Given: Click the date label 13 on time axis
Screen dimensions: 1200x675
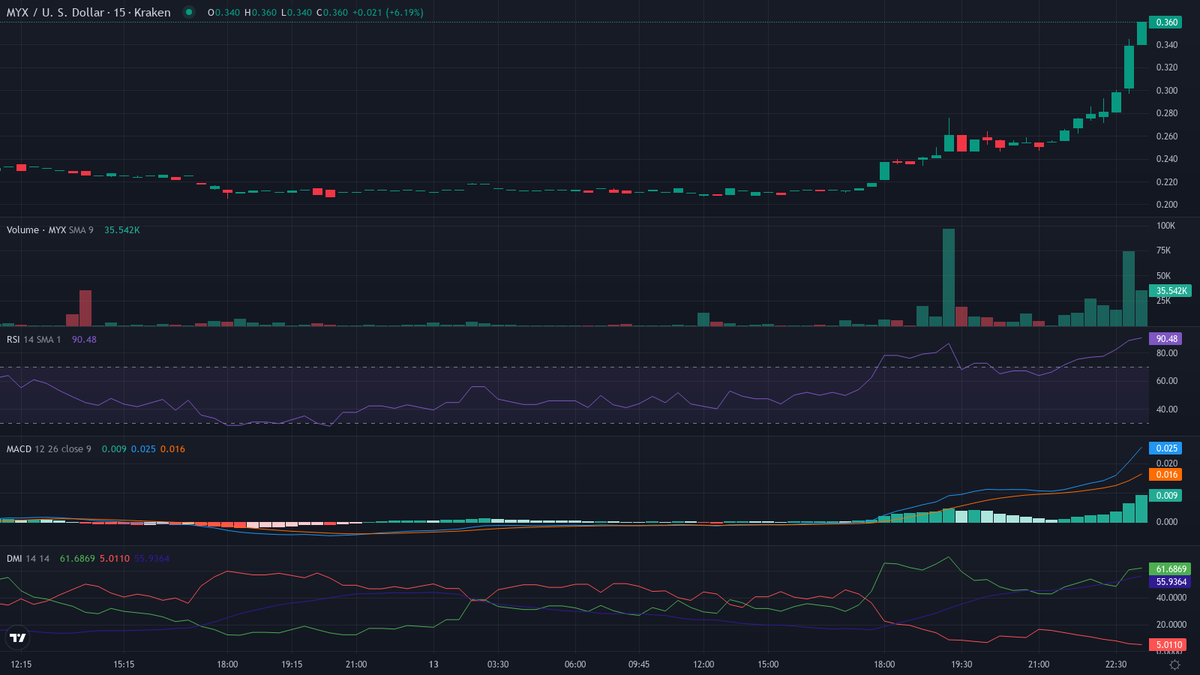Looking at the screenshot, I should pos(433,664).
